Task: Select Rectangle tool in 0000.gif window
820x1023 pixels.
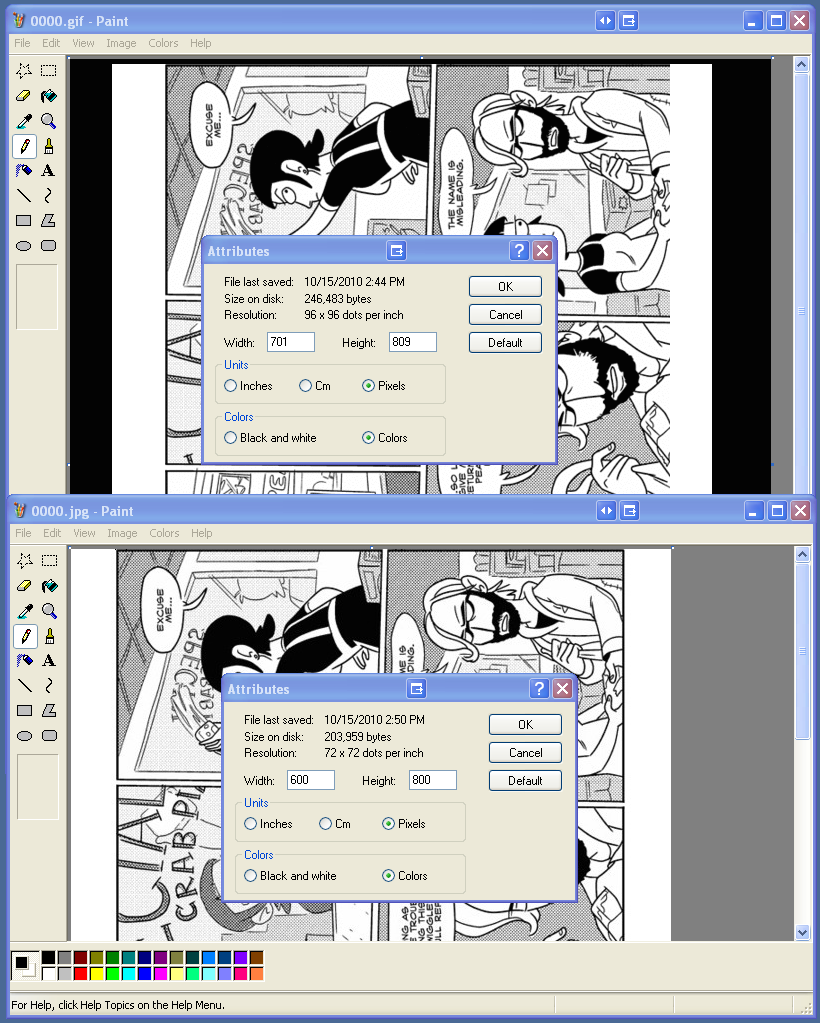Action: (x=23, y=221)
